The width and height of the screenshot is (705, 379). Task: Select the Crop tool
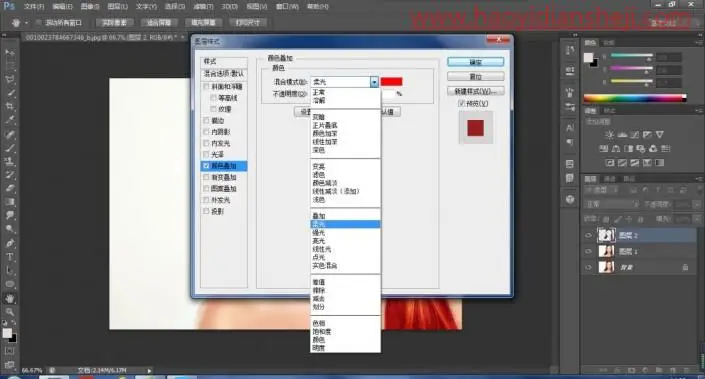10,107
